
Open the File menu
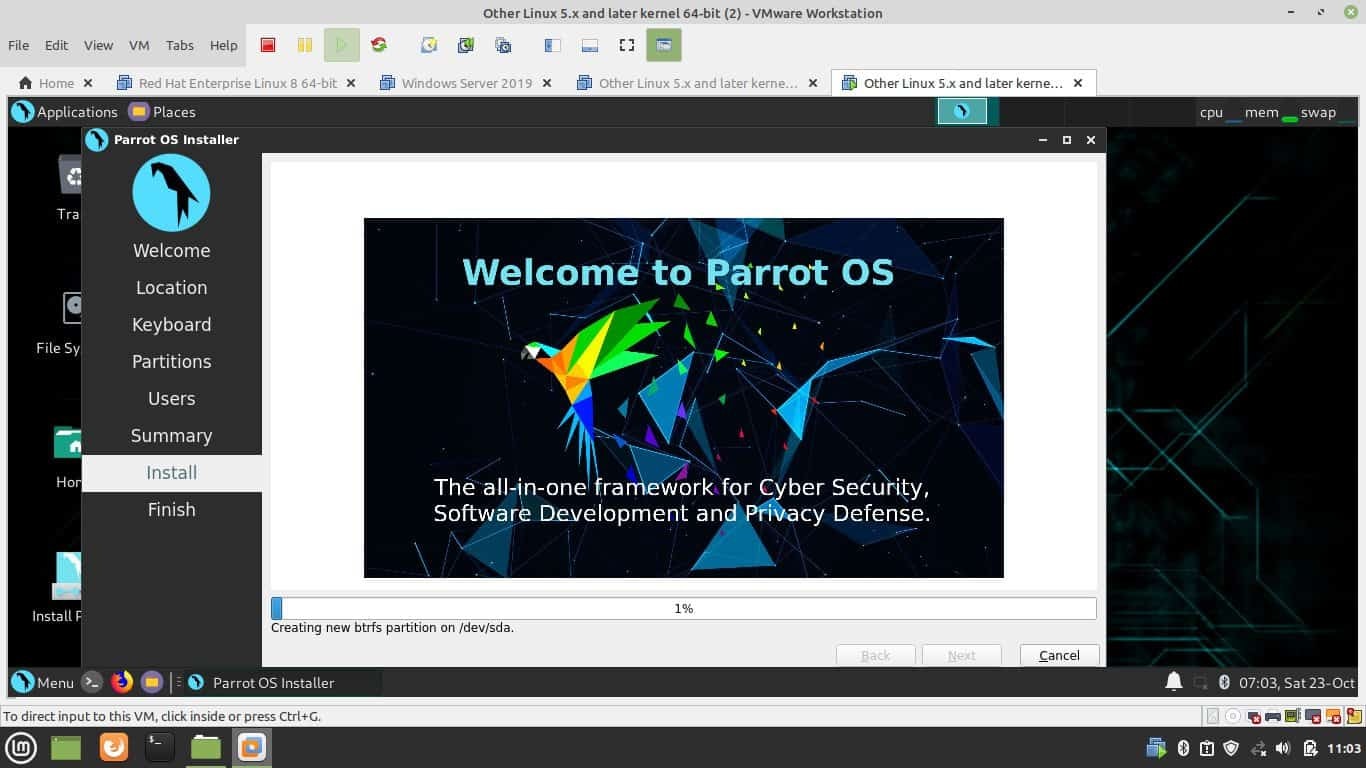[x=19, y=45]
